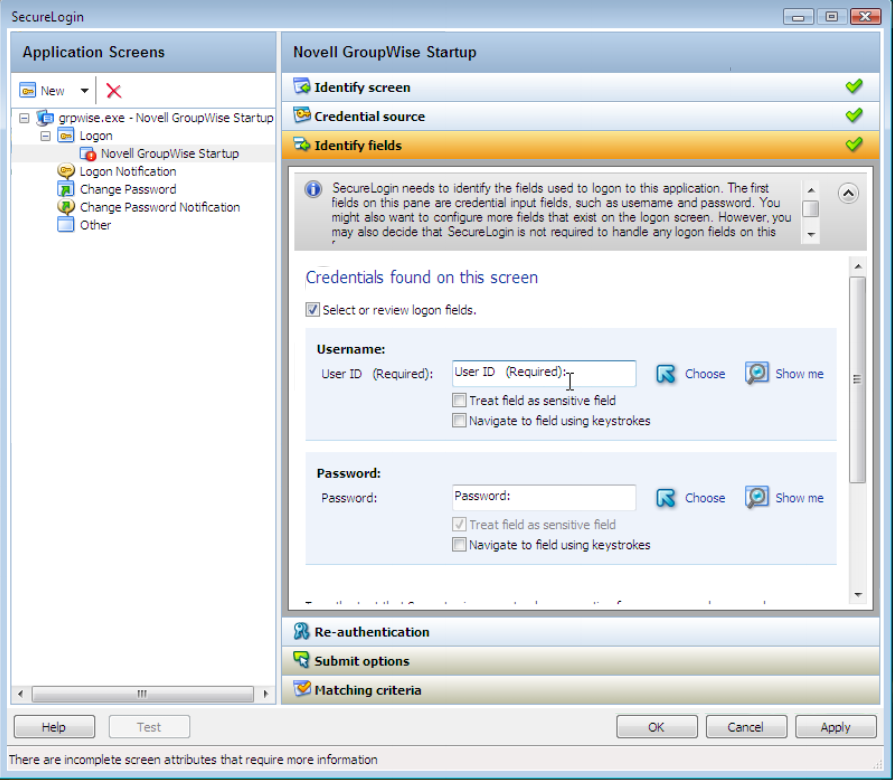
Task: Enable Password 'Navigate to field using keystrokes'
Action: (x=459, y=545)
